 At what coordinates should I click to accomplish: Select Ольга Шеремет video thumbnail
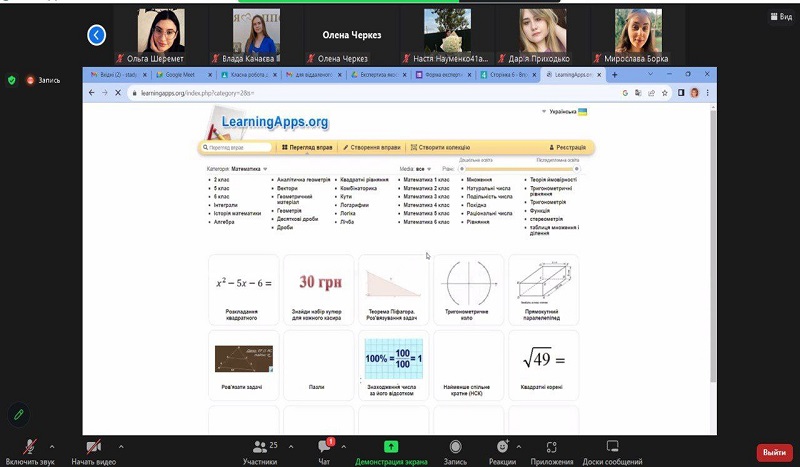point(161,35)
